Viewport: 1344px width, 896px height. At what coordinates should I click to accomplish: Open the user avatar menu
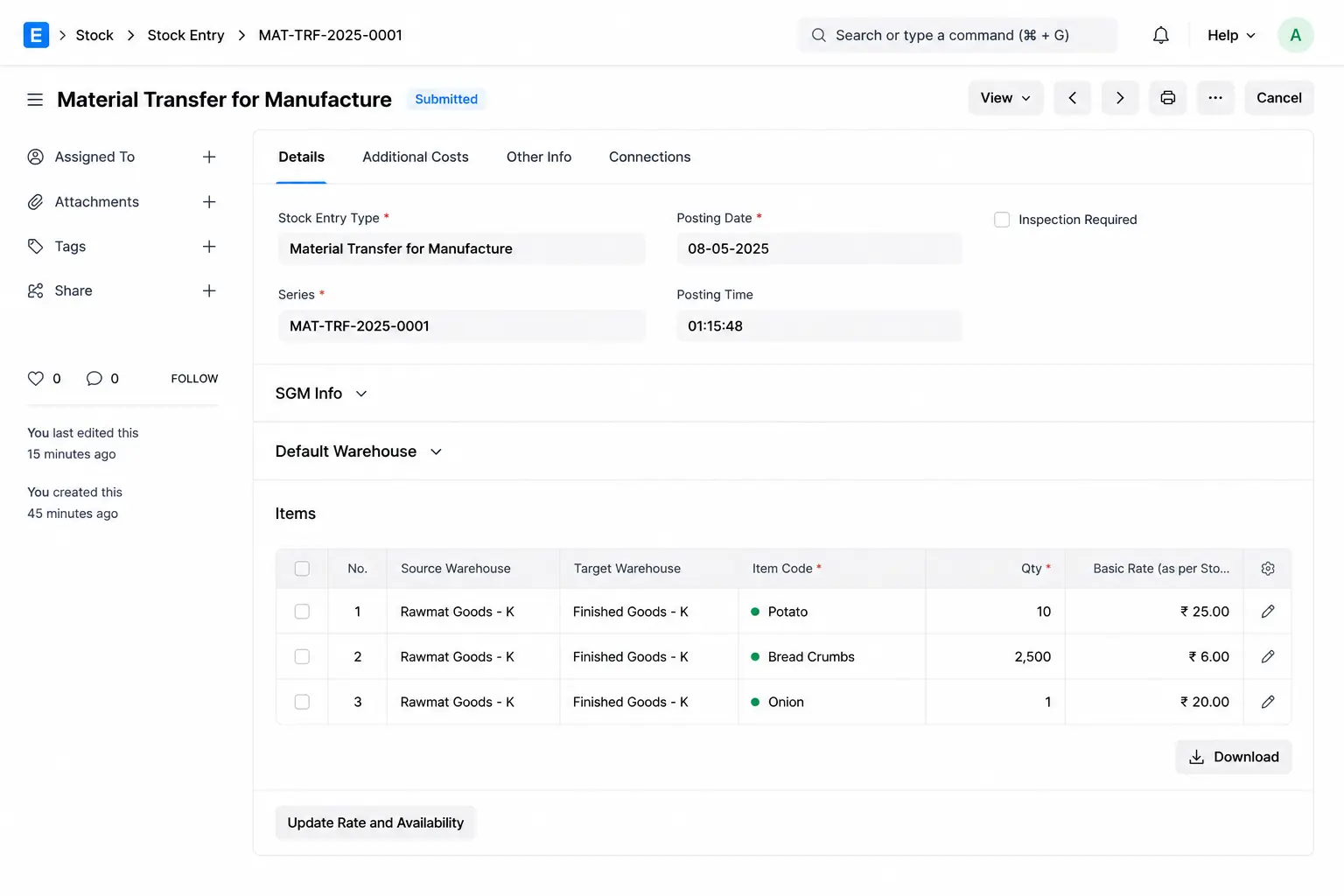pos(1295,35)
